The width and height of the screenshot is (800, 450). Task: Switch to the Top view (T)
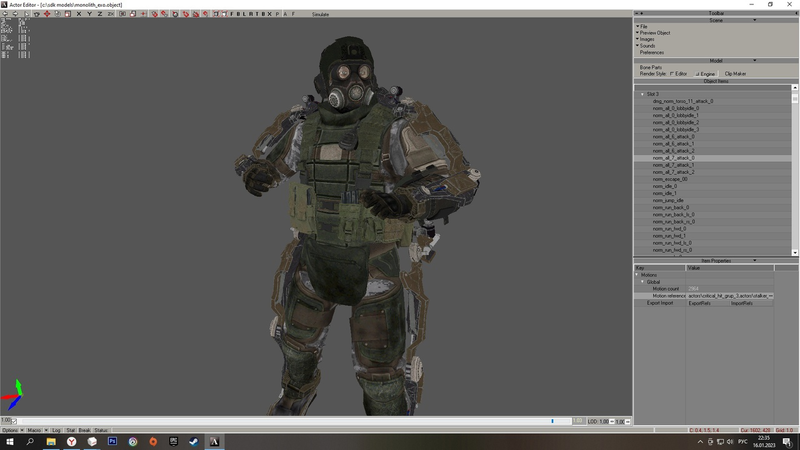257,14
